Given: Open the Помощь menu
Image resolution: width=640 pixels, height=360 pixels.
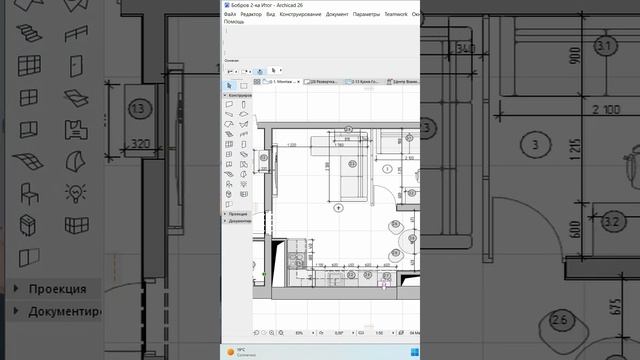Looking at the screenshot, I should (x=234, y=22).
